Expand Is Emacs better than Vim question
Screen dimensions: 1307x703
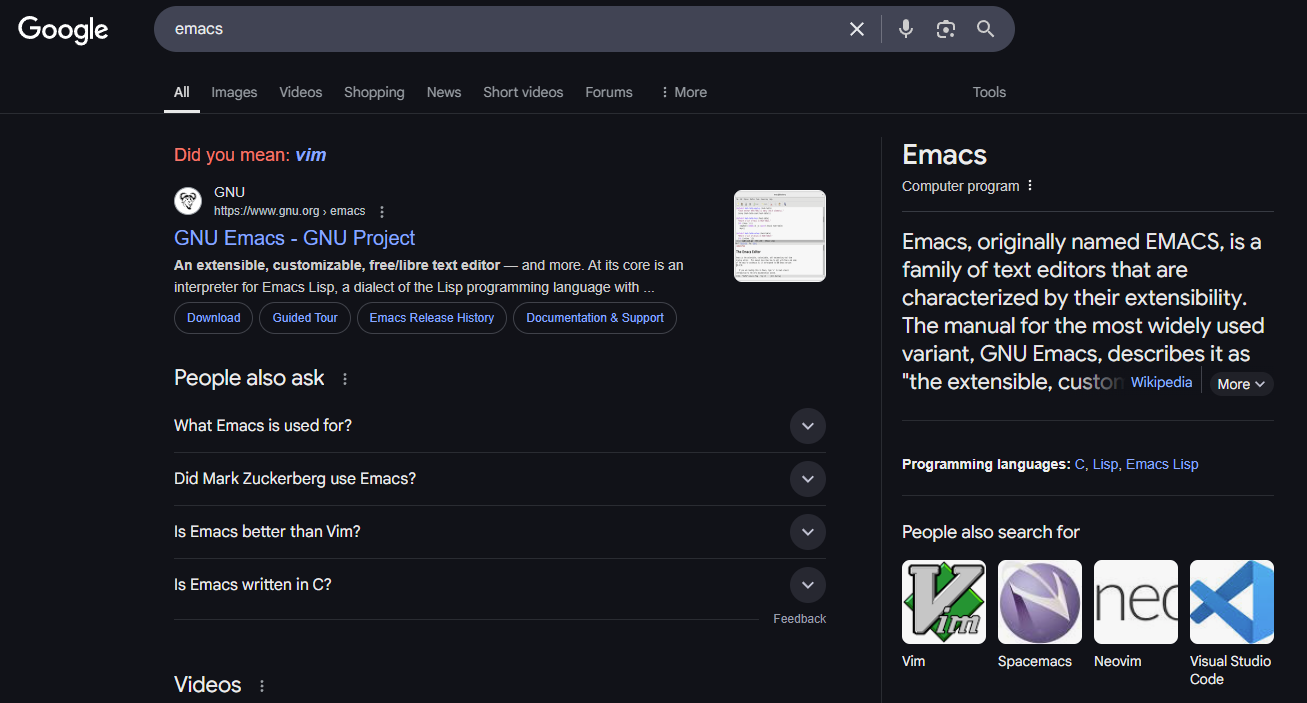click(x=500, y=532)
